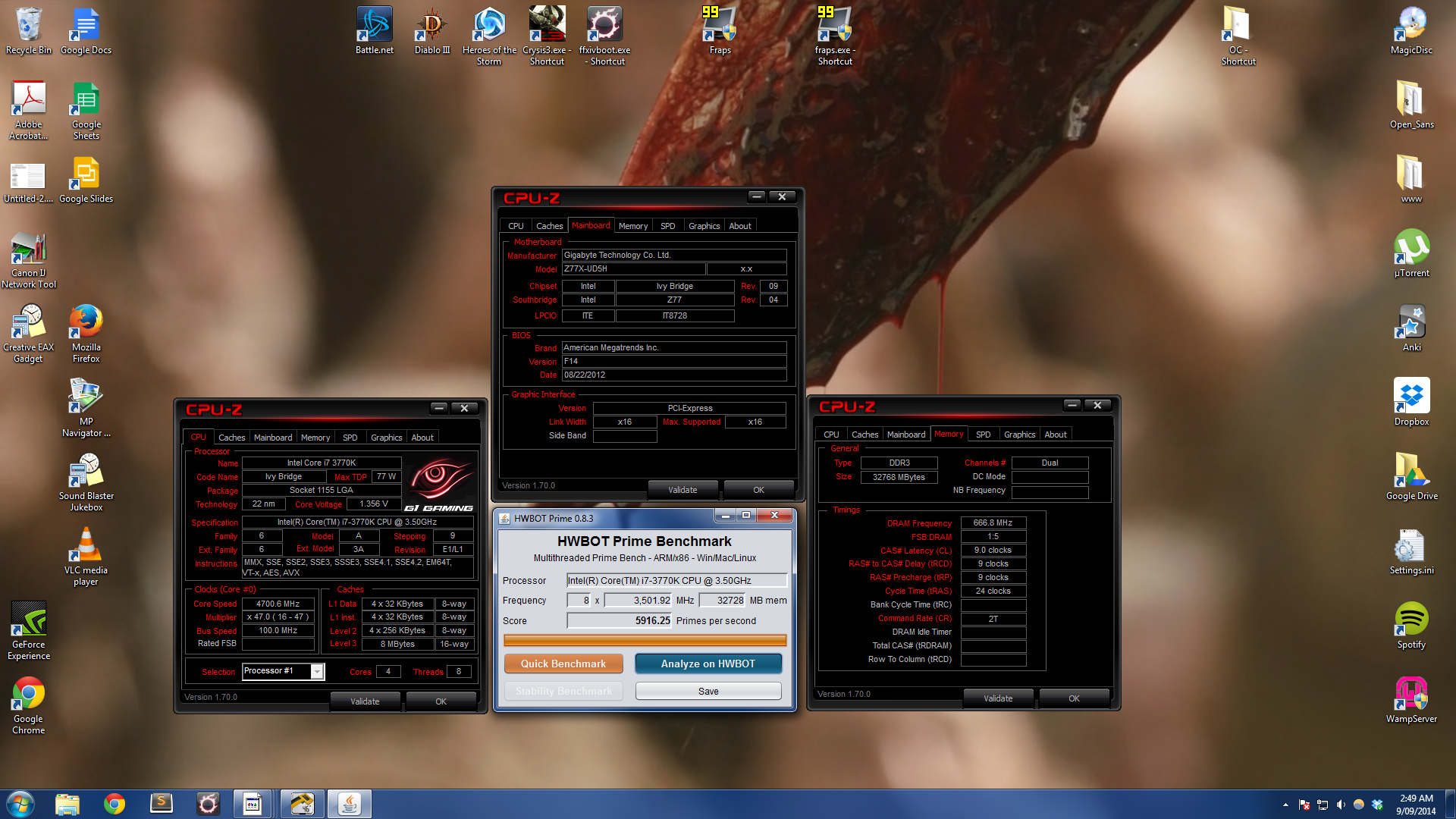Launch the Battle.net desktop icon
The image size is (1456, 819).
click(x=375, y=30)
